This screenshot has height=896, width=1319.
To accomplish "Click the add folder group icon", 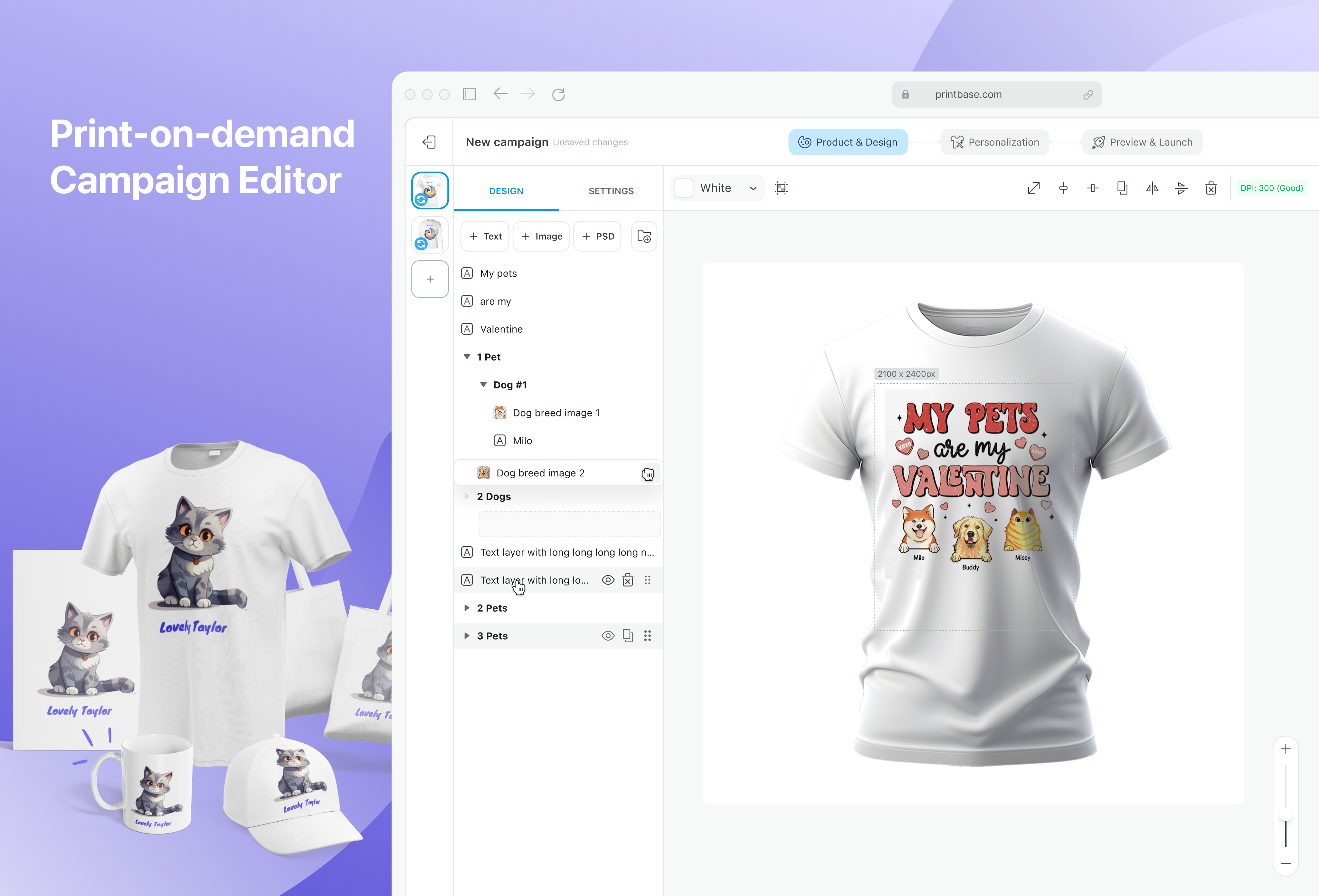I will [x=644, y=236].
